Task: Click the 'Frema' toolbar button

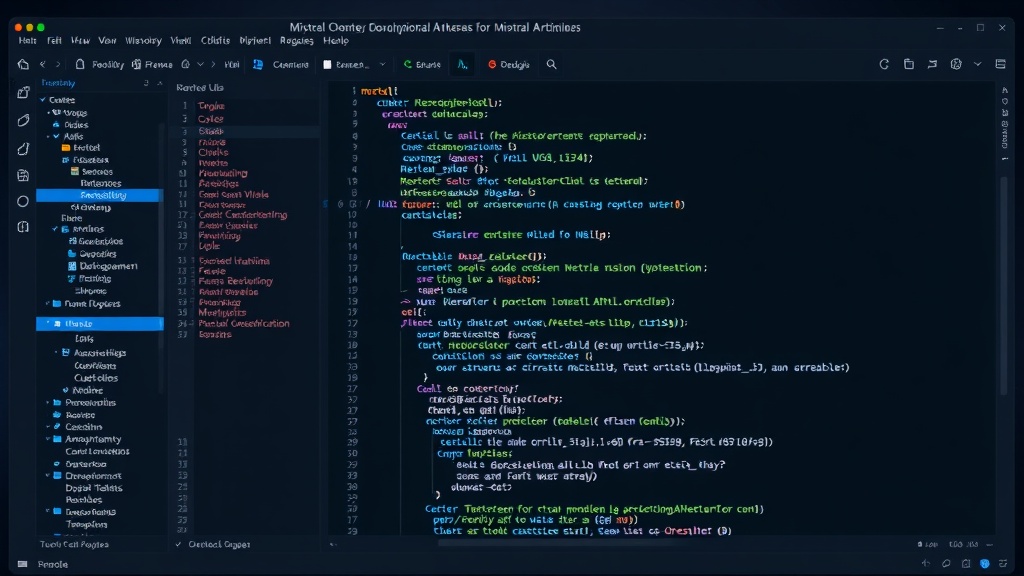Action: [152, 64]
